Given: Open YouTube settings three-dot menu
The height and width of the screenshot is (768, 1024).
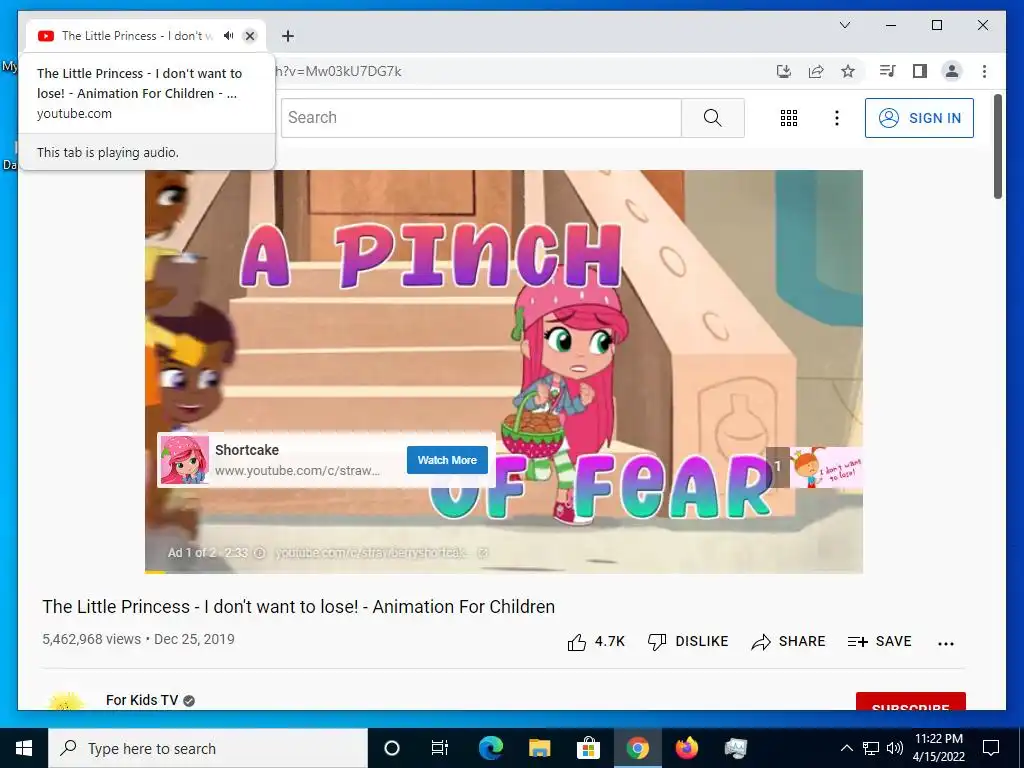Looking at the screenshot, I should [837, 118].
